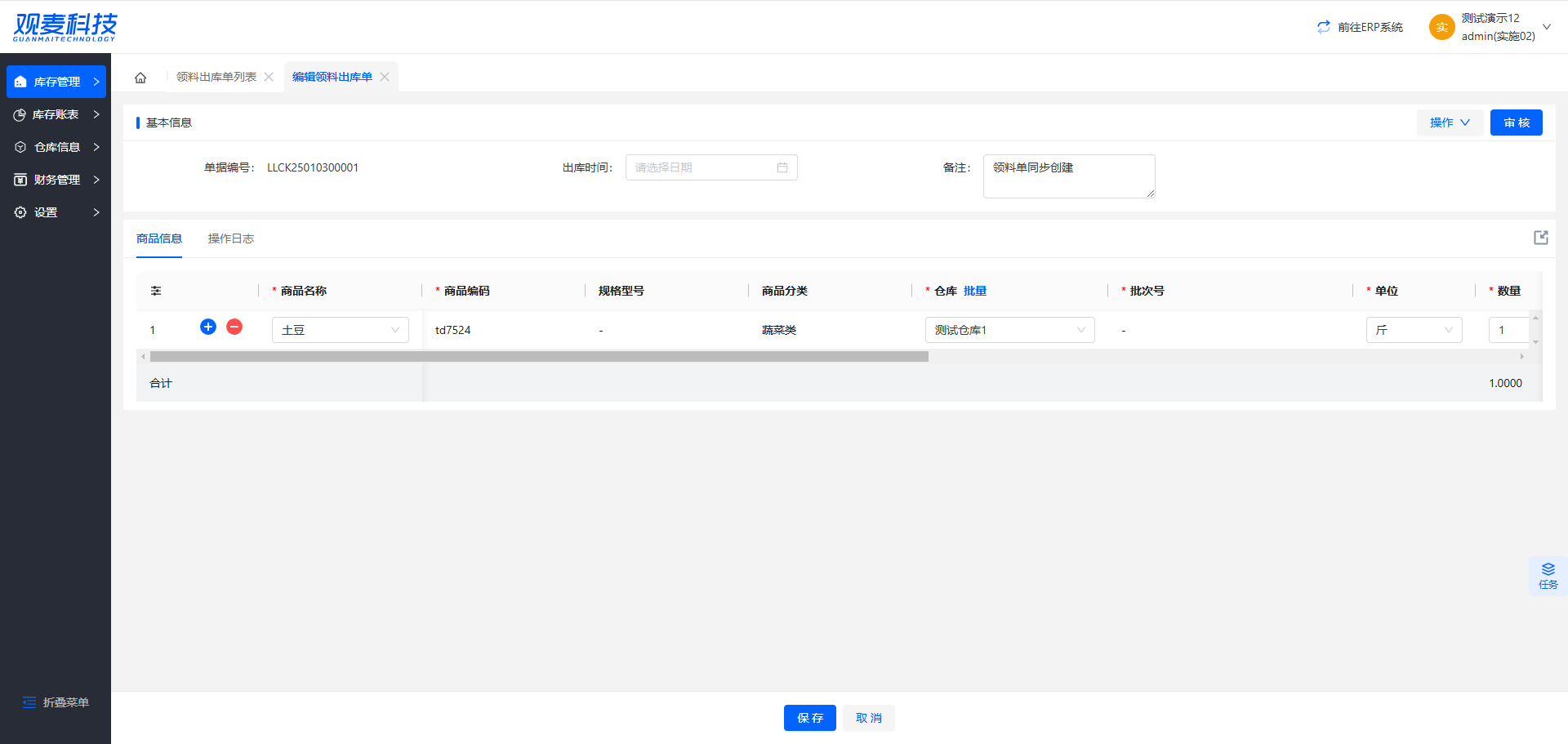The width and height of the screenshot is (1568, 744).
Task: Click the 仓库信息 sidebar icon
Action: 20,147
